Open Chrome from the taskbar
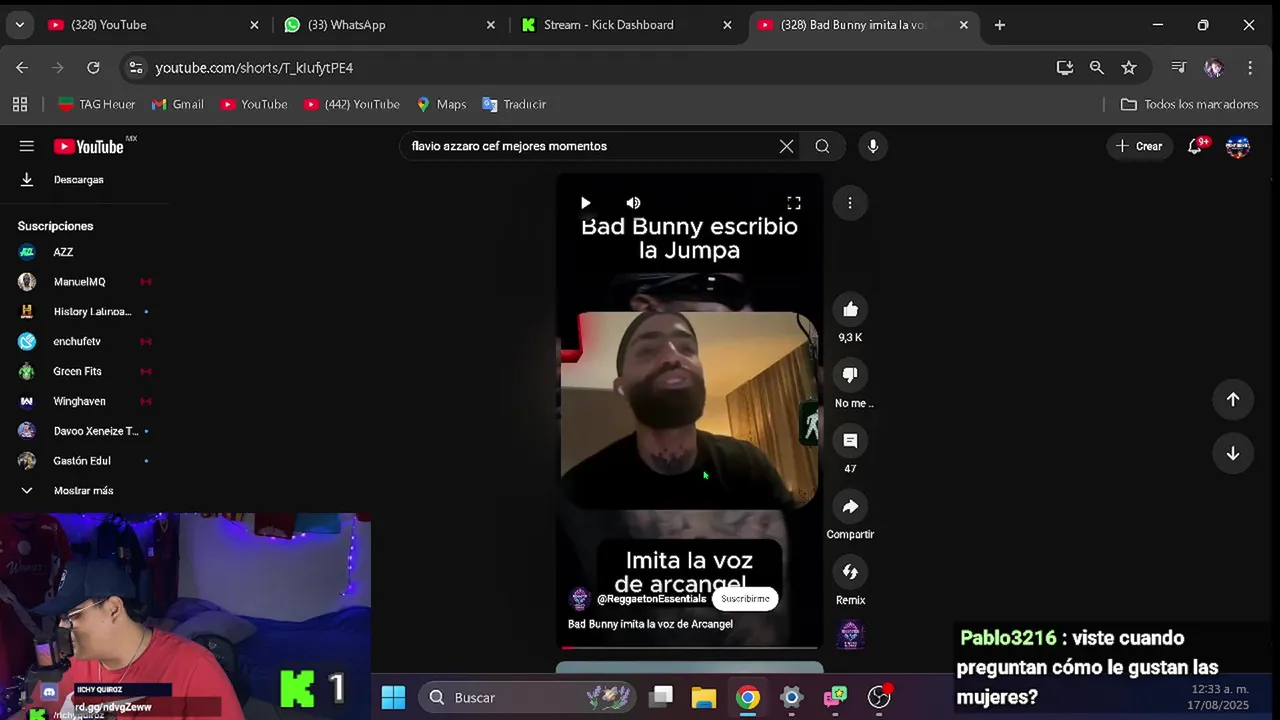 point(748,697)
